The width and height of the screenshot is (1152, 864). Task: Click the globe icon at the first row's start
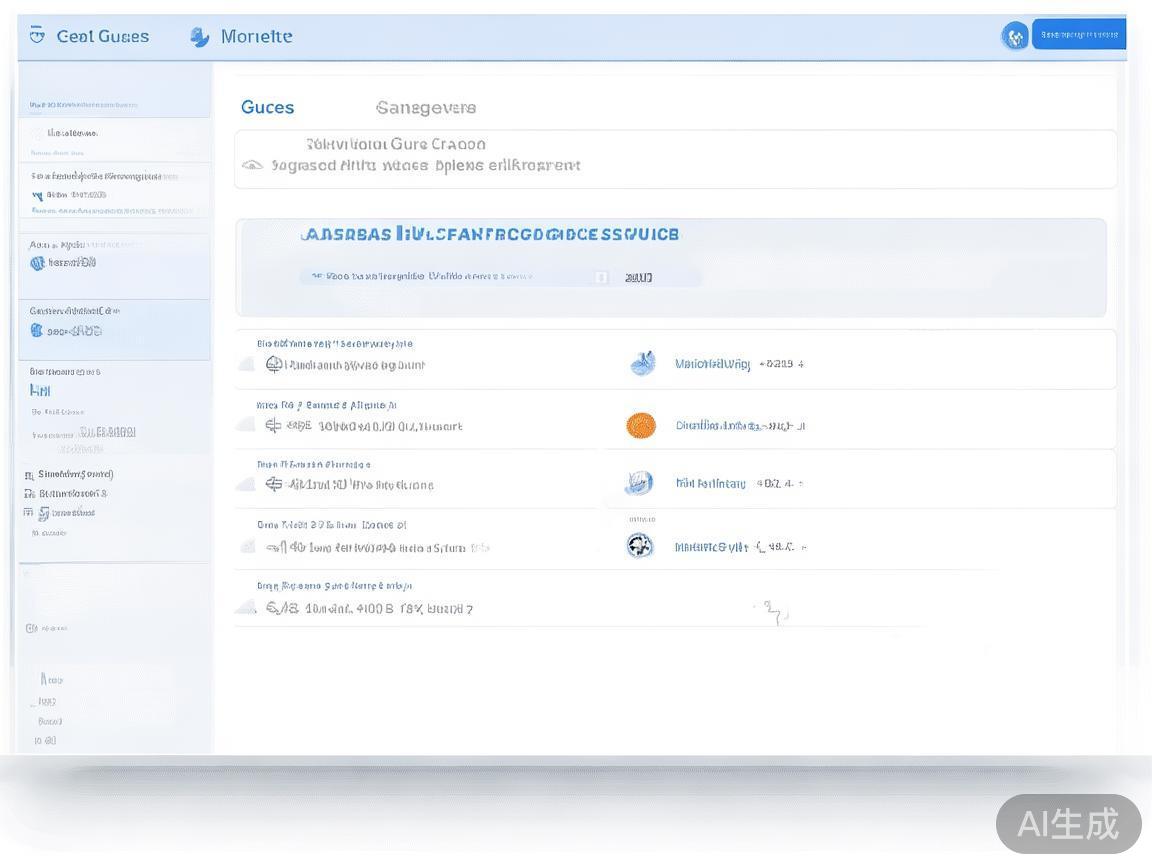click(x=274, y=364)
